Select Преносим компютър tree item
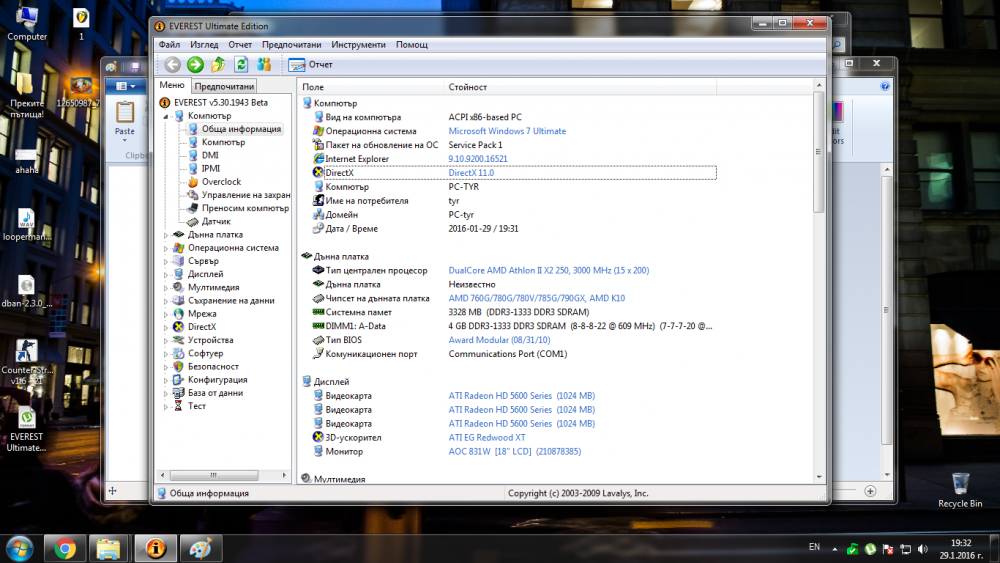Screen dimensions: 1000x563 [245, 208]
